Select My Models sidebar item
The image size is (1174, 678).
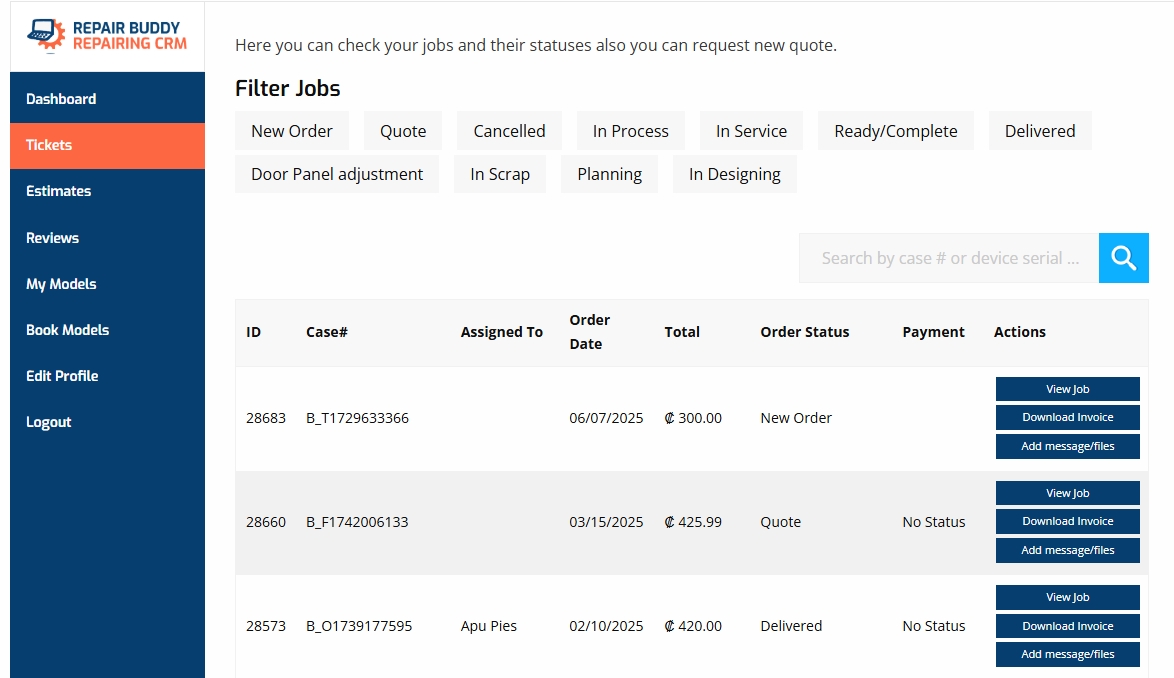[61, 284]
